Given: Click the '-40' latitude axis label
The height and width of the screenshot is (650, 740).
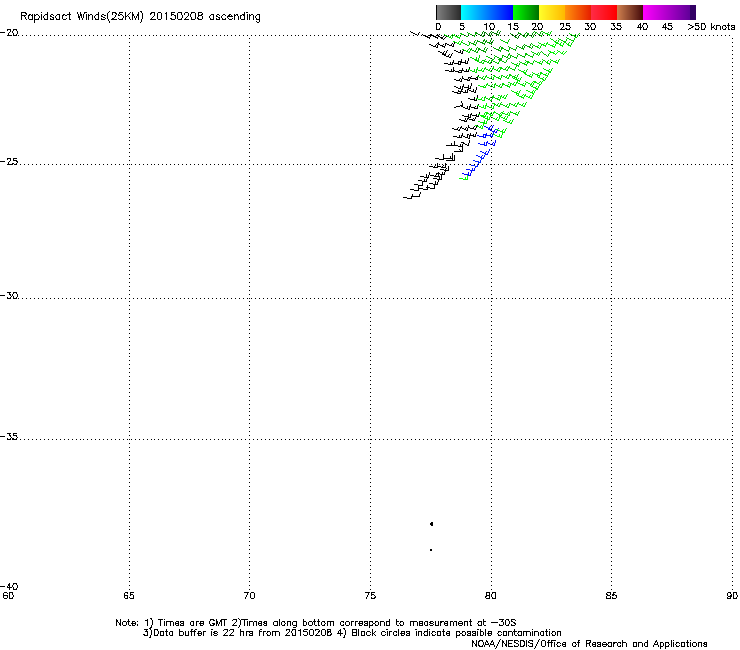Looking at the screenshot, I should coord(9,586).
